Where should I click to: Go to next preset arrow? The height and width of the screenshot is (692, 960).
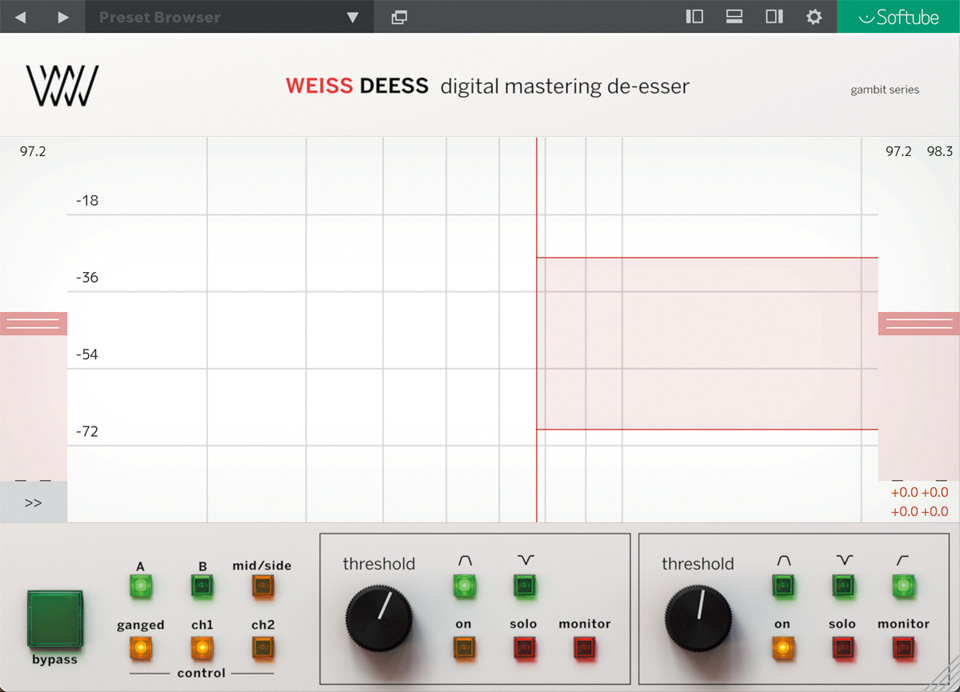coord(63,17)
